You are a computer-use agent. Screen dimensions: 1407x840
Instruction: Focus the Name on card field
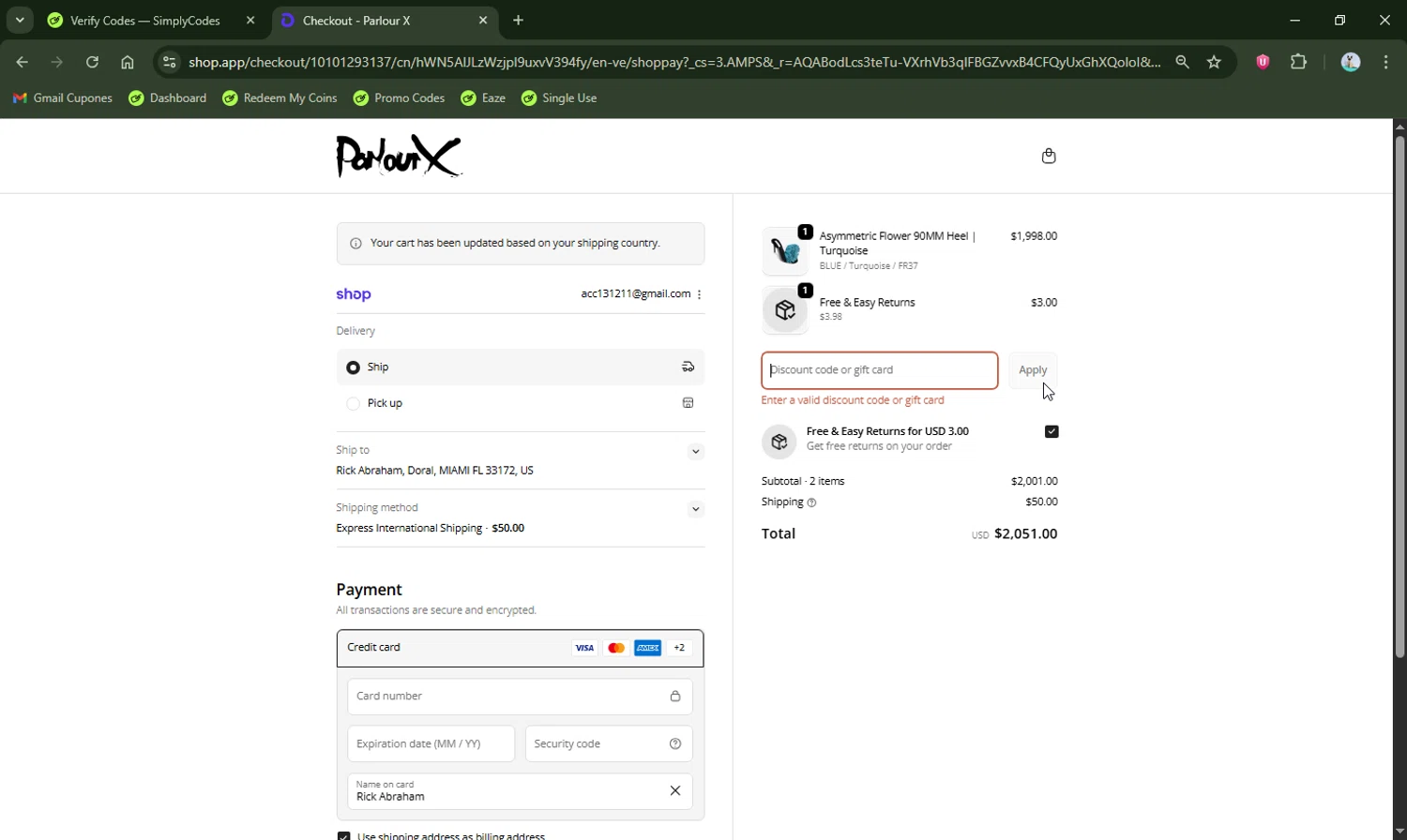(521, 791)
